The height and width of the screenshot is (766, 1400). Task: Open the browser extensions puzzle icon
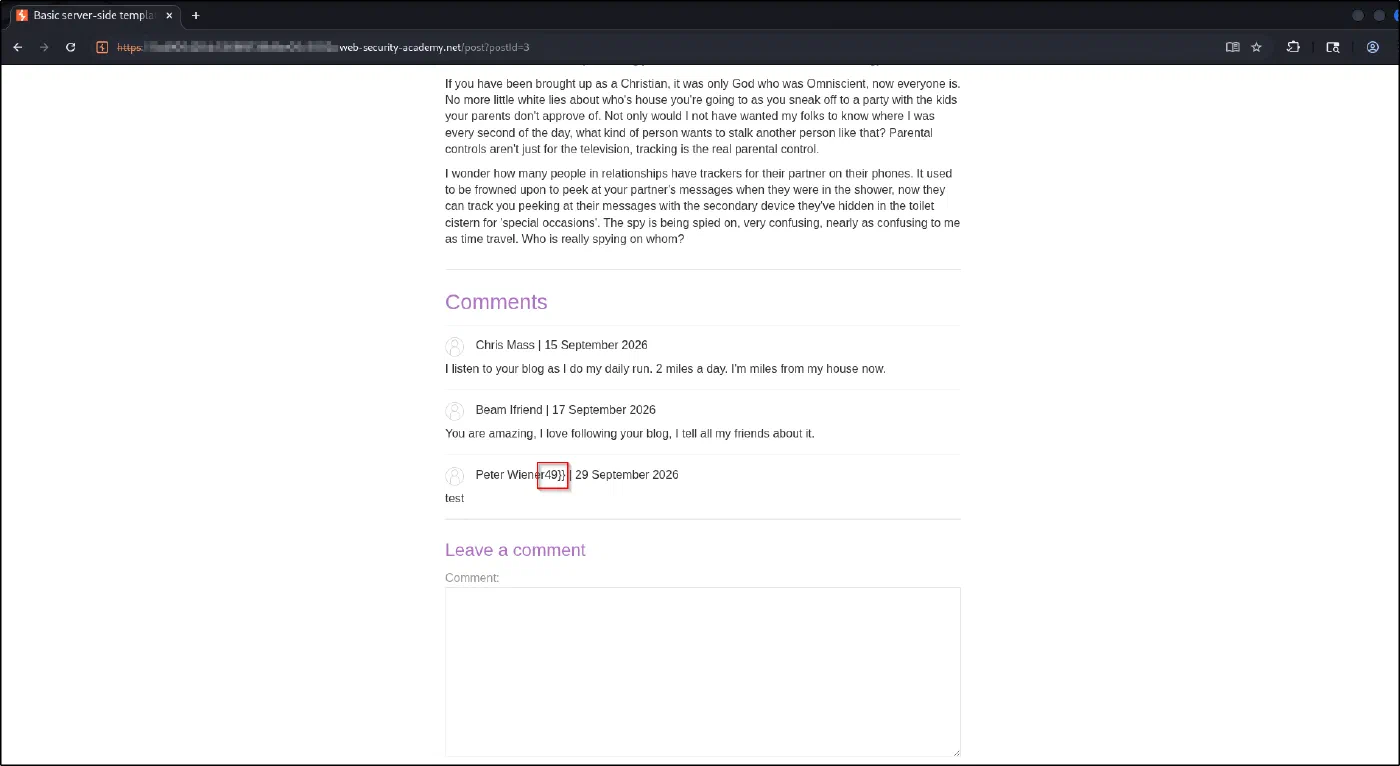[x=1293, y=47]
